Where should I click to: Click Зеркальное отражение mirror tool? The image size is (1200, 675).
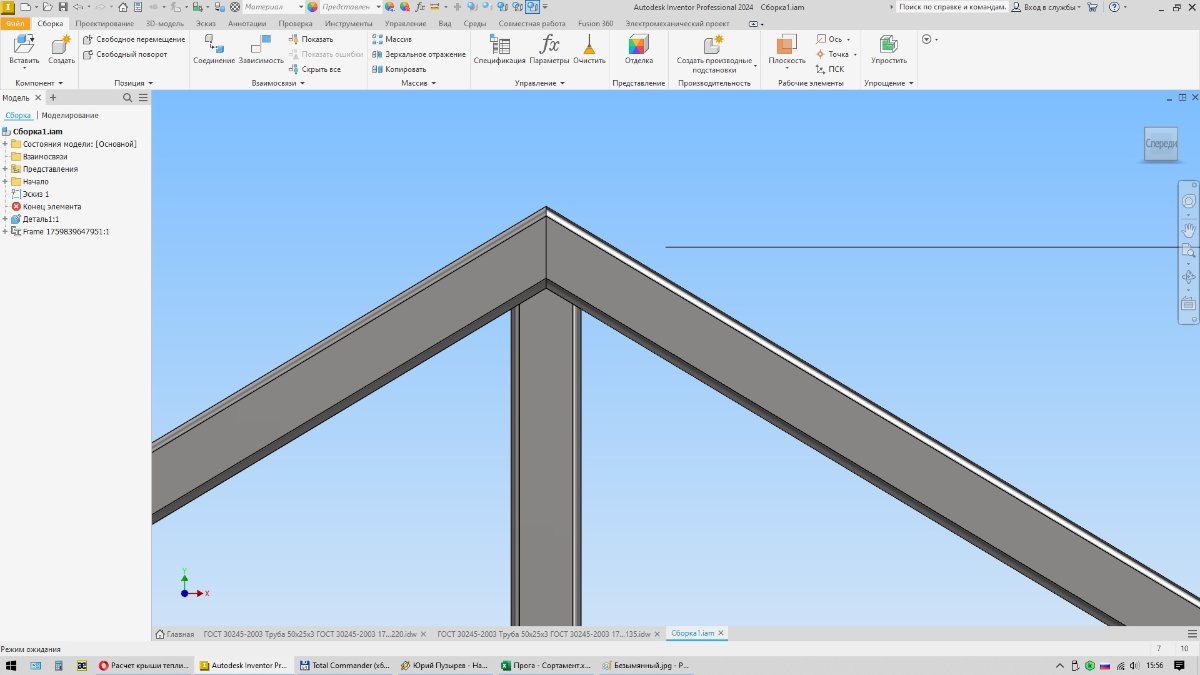[x=419, y=54]
